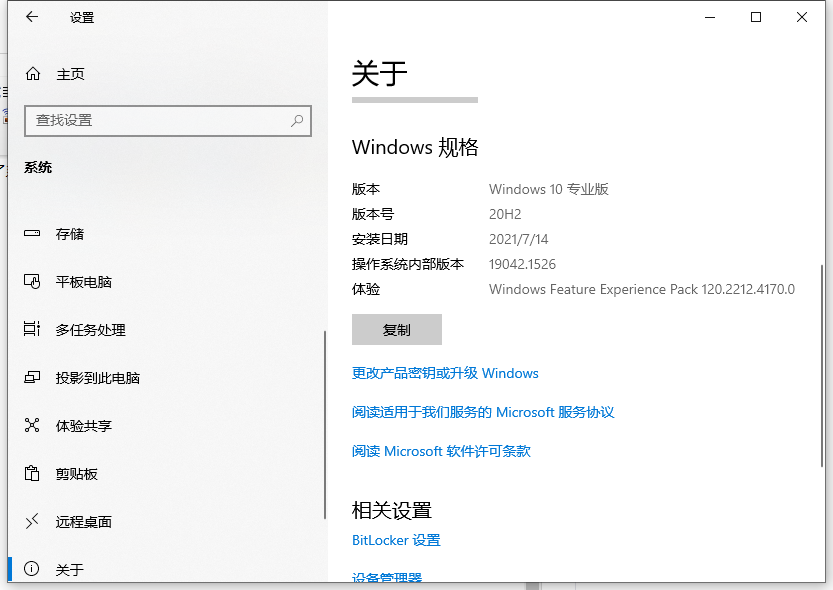Select 关于 in the sidebar
Image resolution: width=833 pixels, height=590 pixels.
pos(69,570)
